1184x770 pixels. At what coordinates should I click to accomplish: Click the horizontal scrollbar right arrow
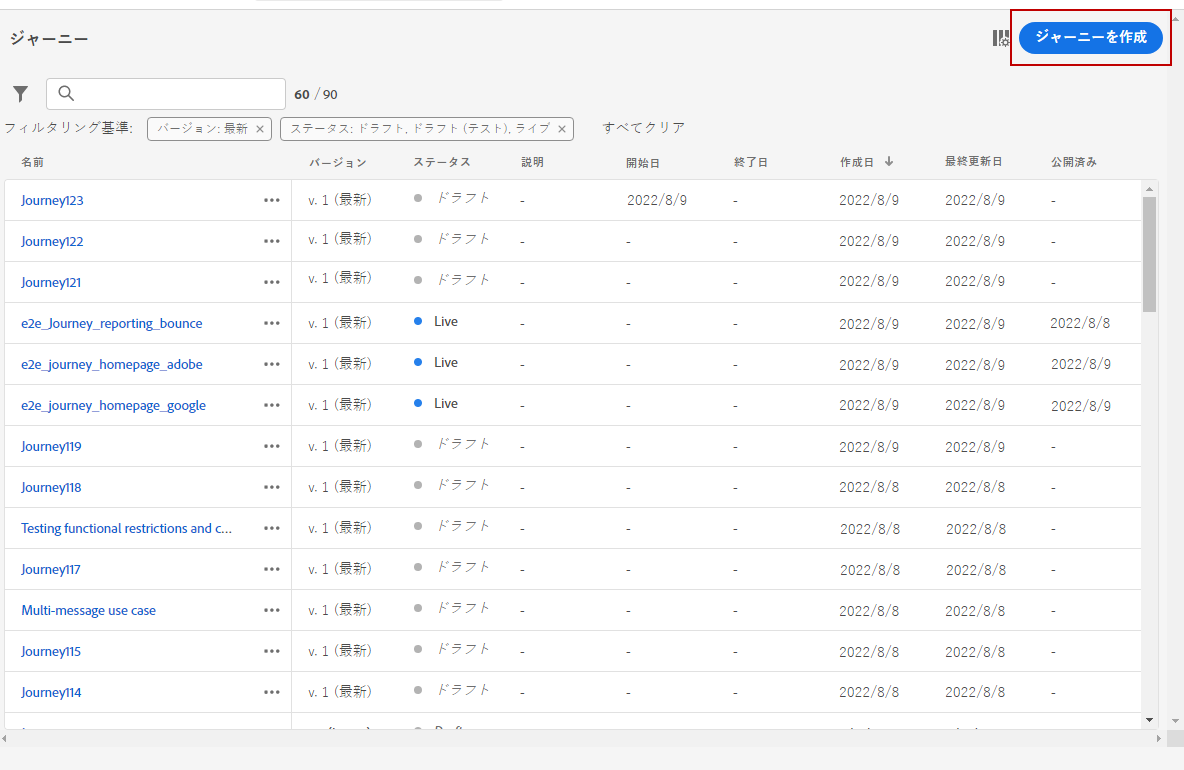click(1159, 738)
